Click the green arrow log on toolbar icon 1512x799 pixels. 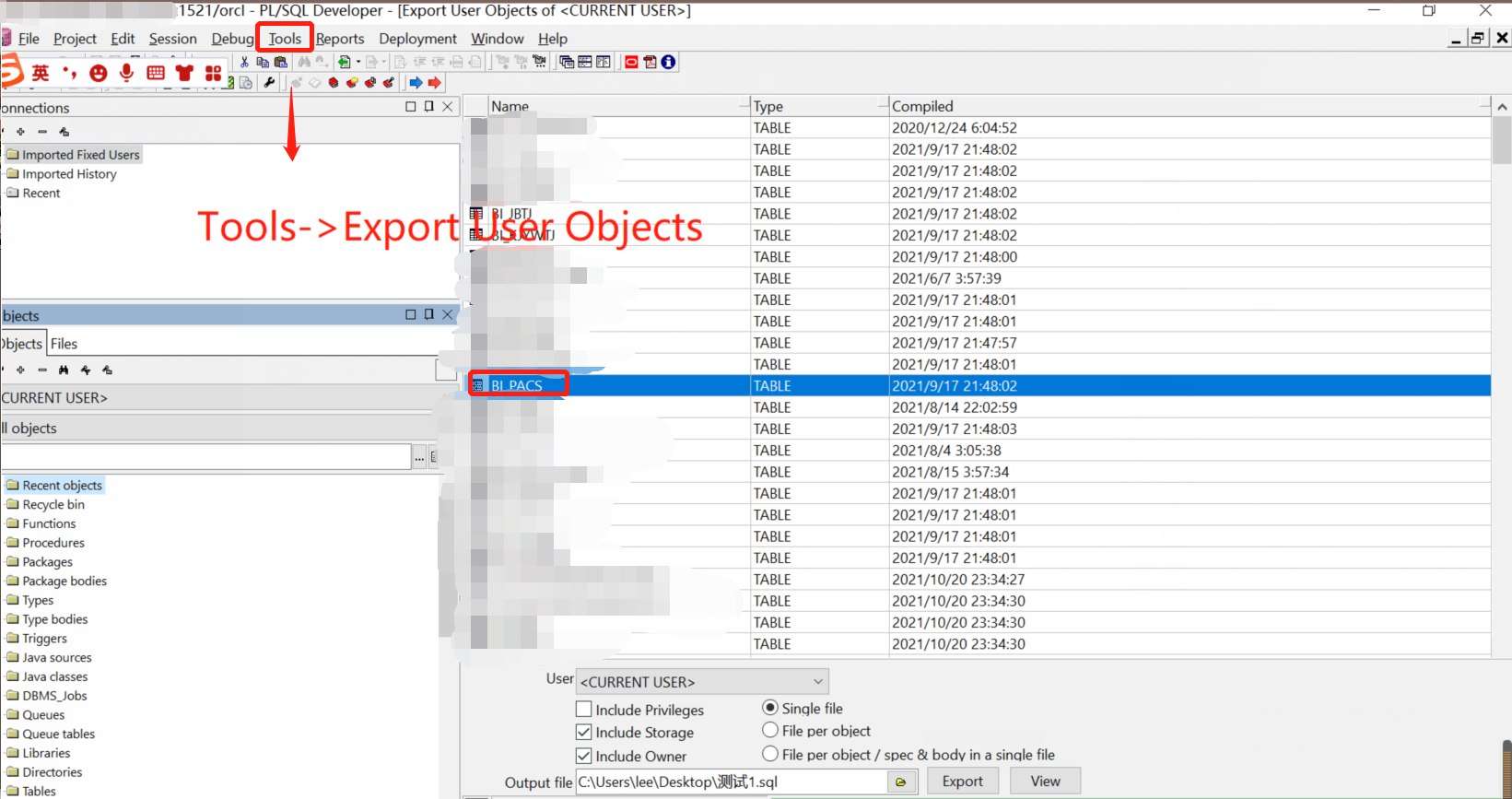(x=344, y=62)
